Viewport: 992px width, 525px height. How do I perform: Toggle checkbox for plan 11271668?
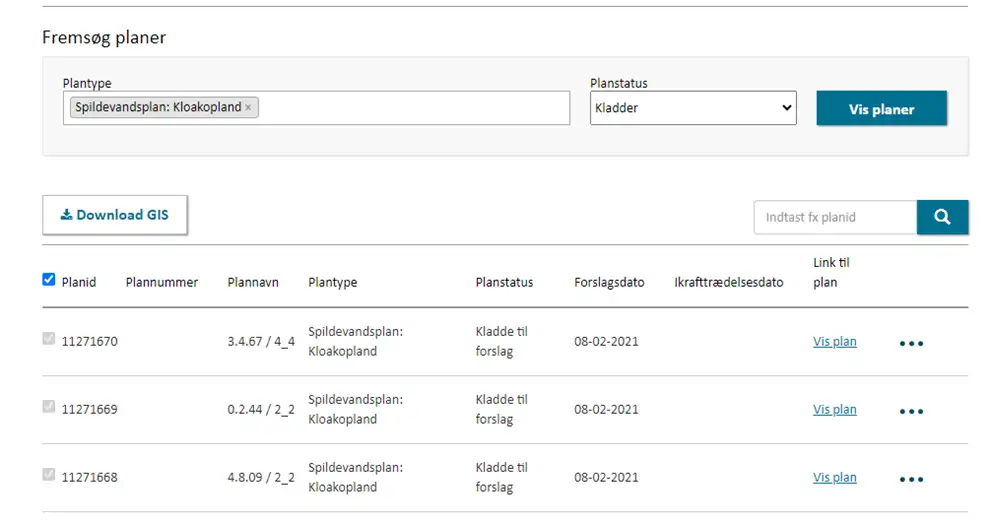pos(49,475)
